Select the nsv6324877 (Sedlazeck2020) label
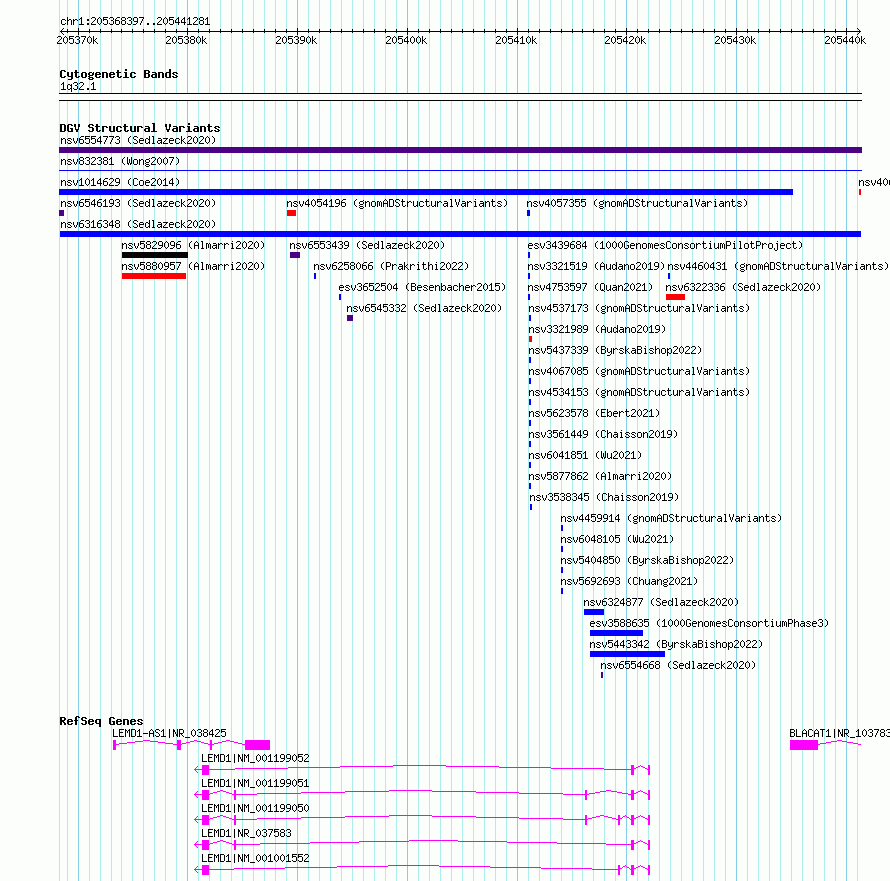 (x=661, y=602)
